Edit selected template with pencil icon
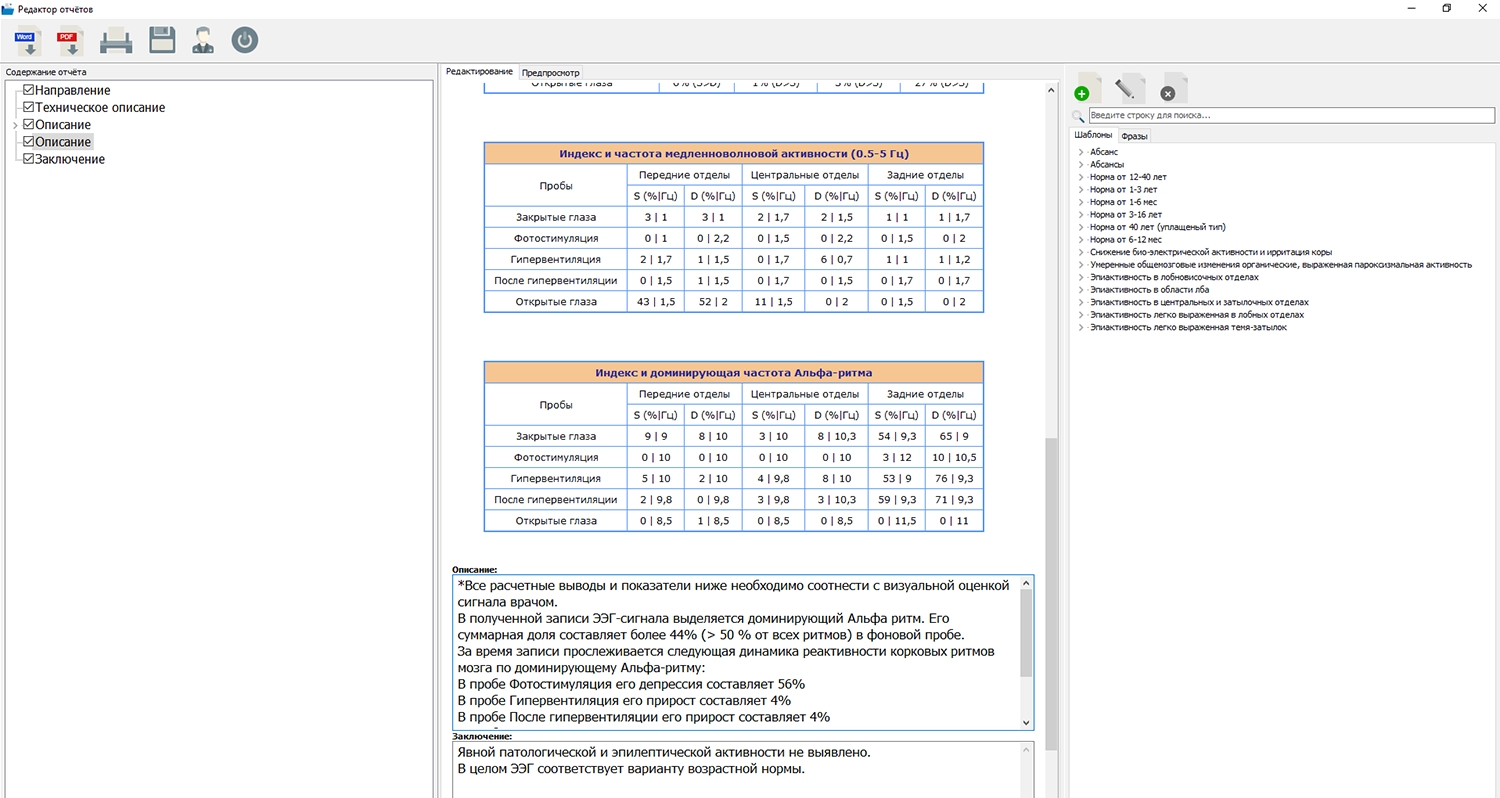 pyautogui.click(x=1129, y=88)
